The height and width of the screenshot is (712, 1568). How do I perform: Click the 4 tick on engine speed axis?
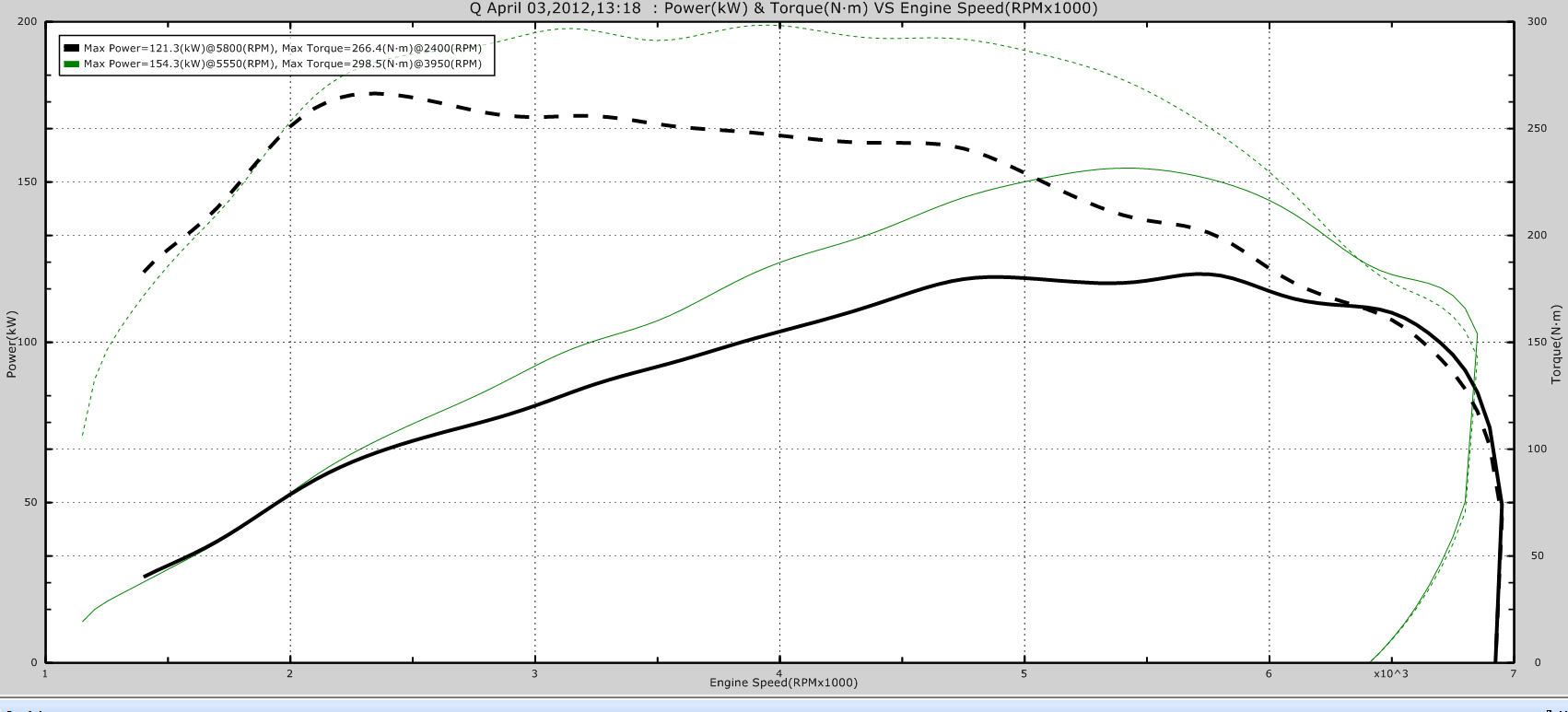point(779,673)
